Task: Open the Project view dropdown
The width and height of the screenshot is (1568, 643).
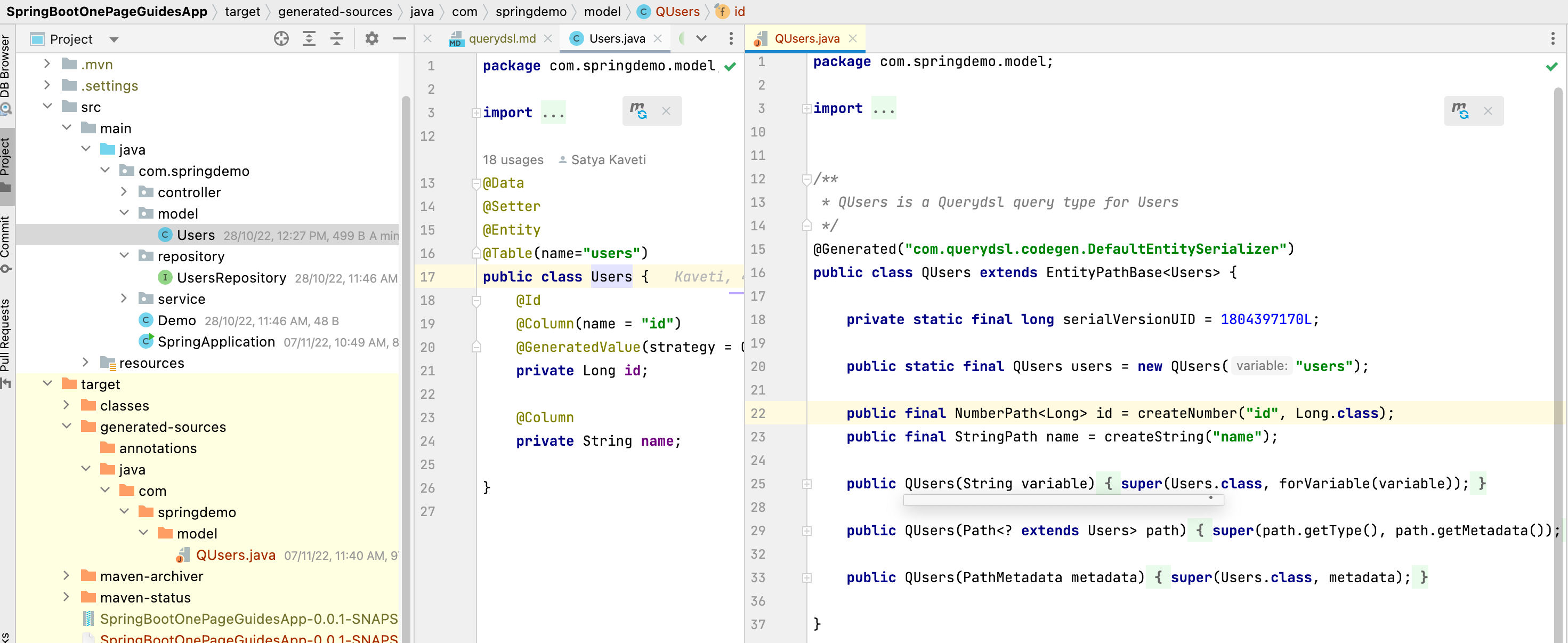Action: pos(114,39)
